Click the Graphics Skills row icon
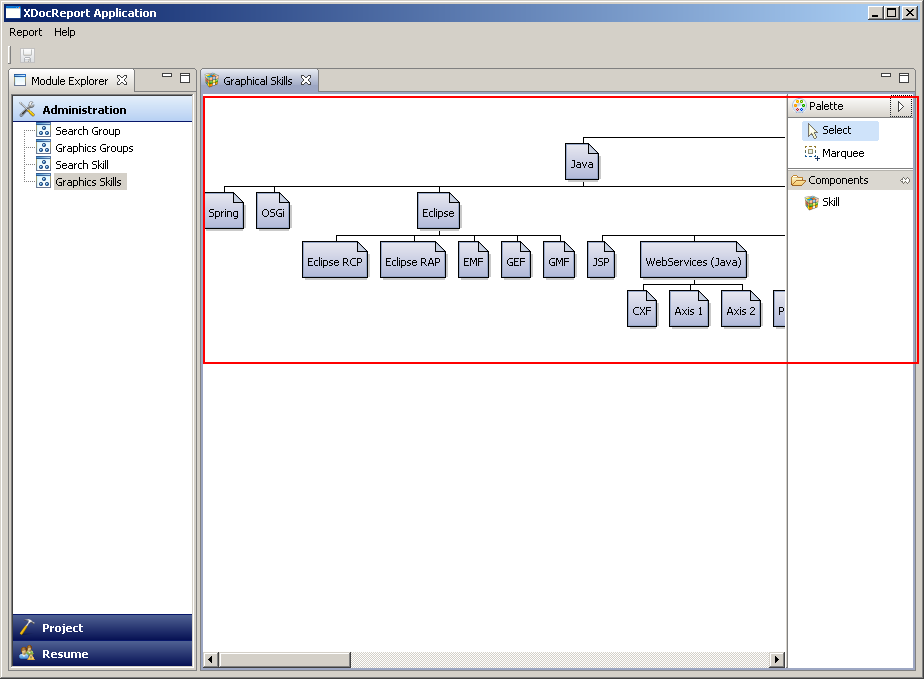This screenshot has height=679, width=924. coord(44,182)
